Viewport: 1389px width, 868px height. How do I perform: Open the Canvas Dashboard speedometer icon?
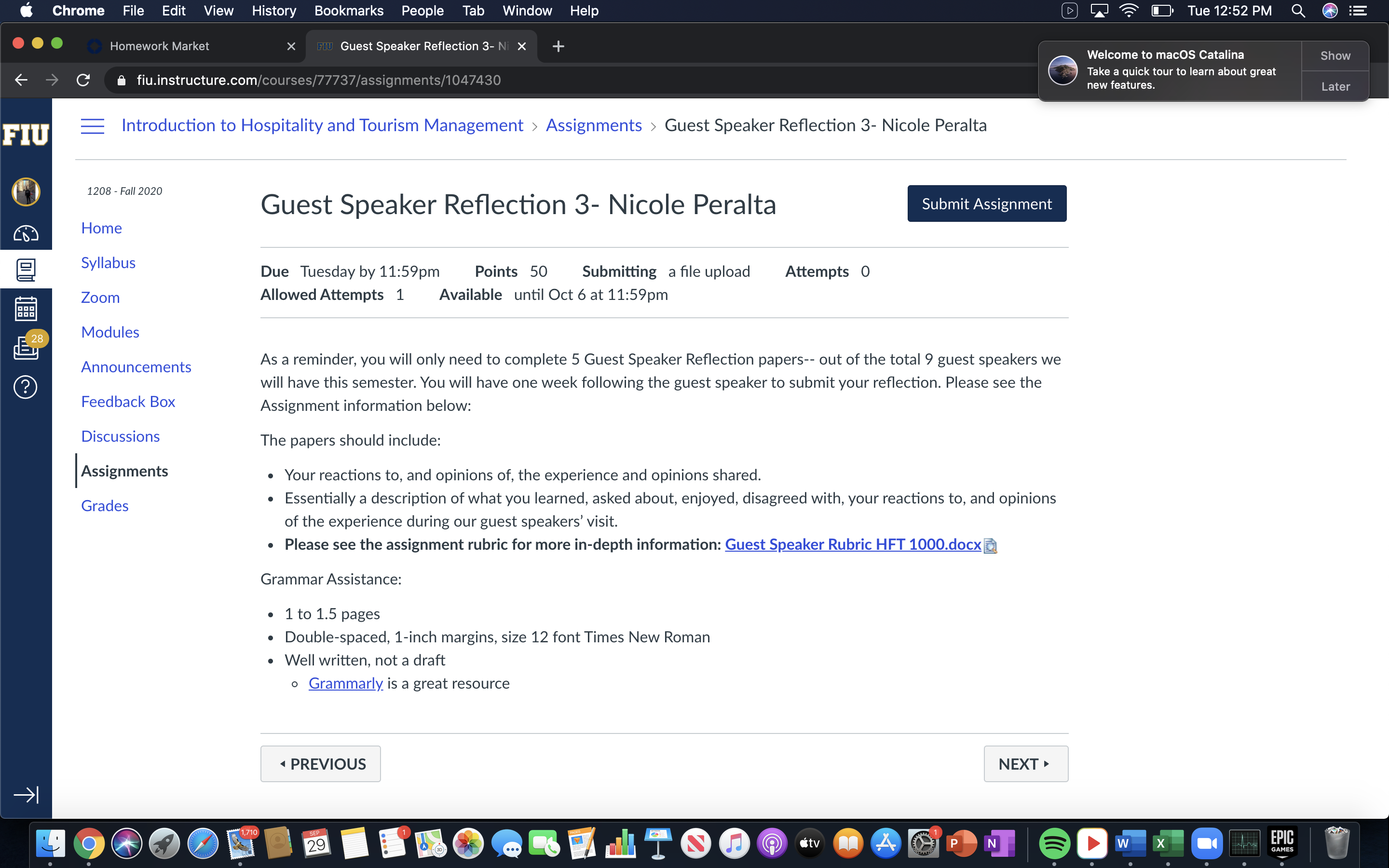26,234
